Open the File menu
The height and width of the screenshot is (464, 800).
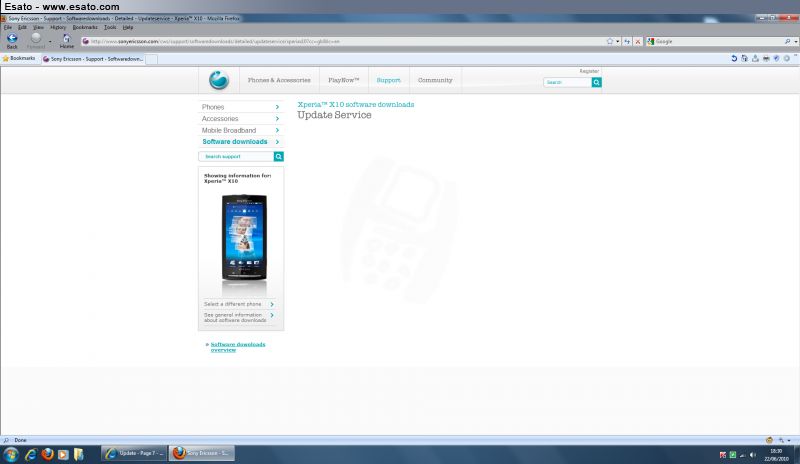click(x=8, y=28)
